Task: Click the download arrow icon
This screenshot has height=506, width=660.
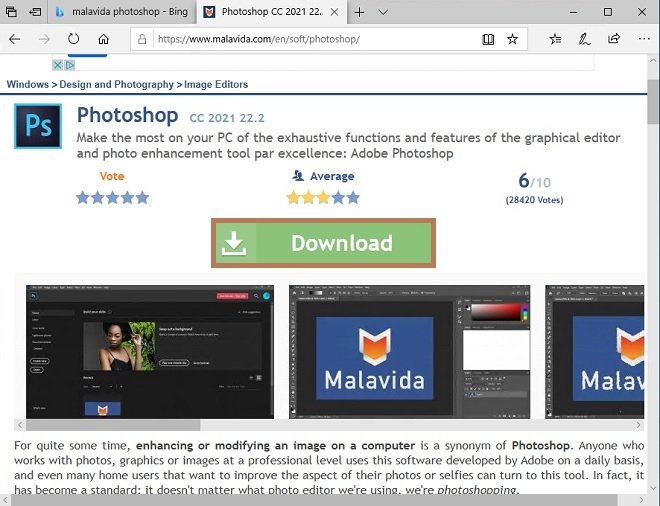Action: tap(234, 243)
